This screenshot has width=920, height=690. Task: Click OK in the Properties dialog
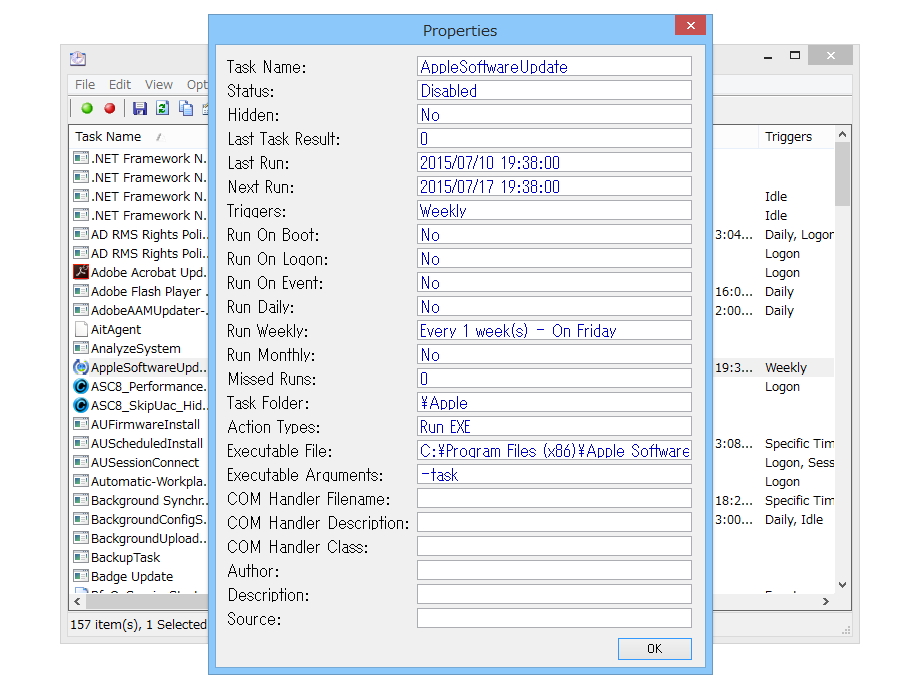pos(654,648)
